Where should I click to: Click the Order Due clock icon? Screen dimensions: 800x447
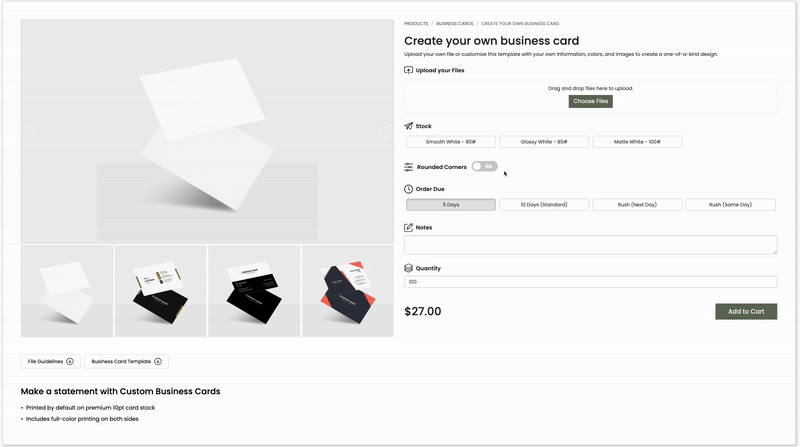tap(408, 189)
